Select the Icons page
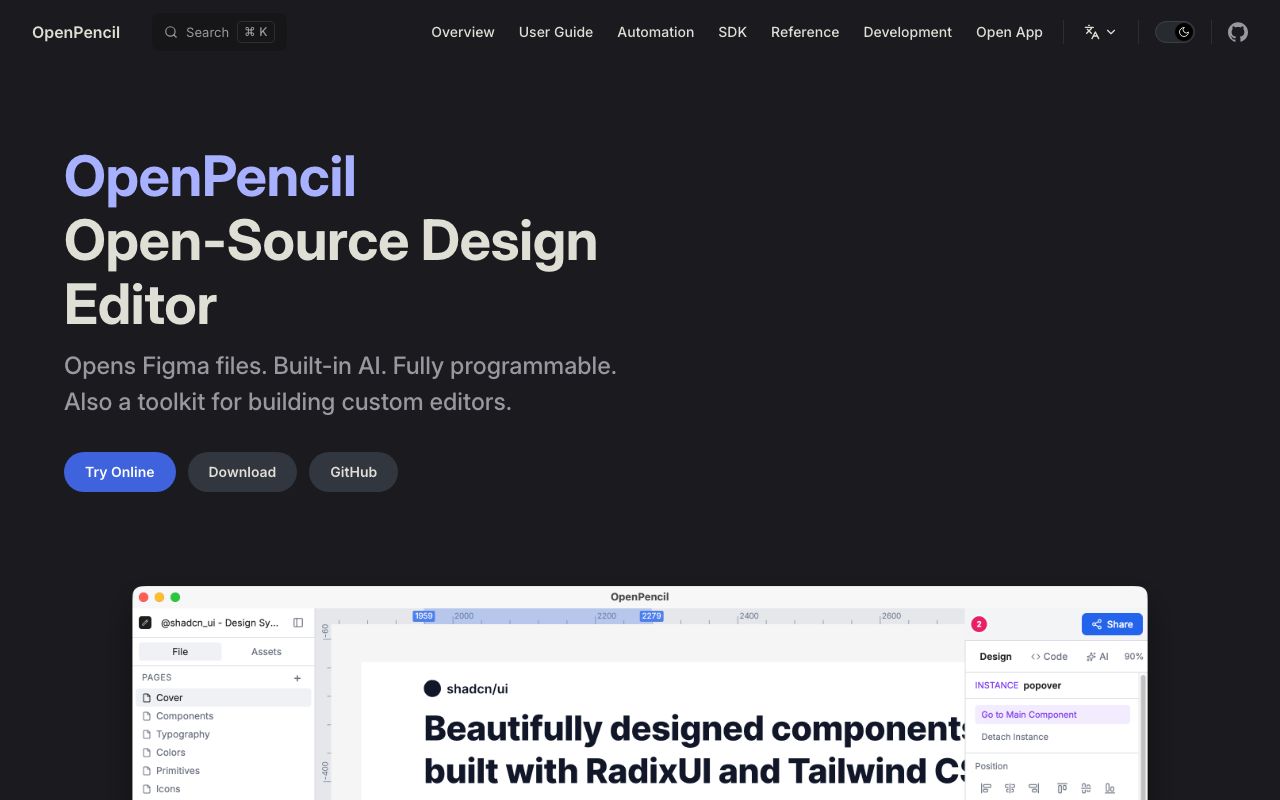This screenshot has width=1280, height=800. click(x=223, y=789)
